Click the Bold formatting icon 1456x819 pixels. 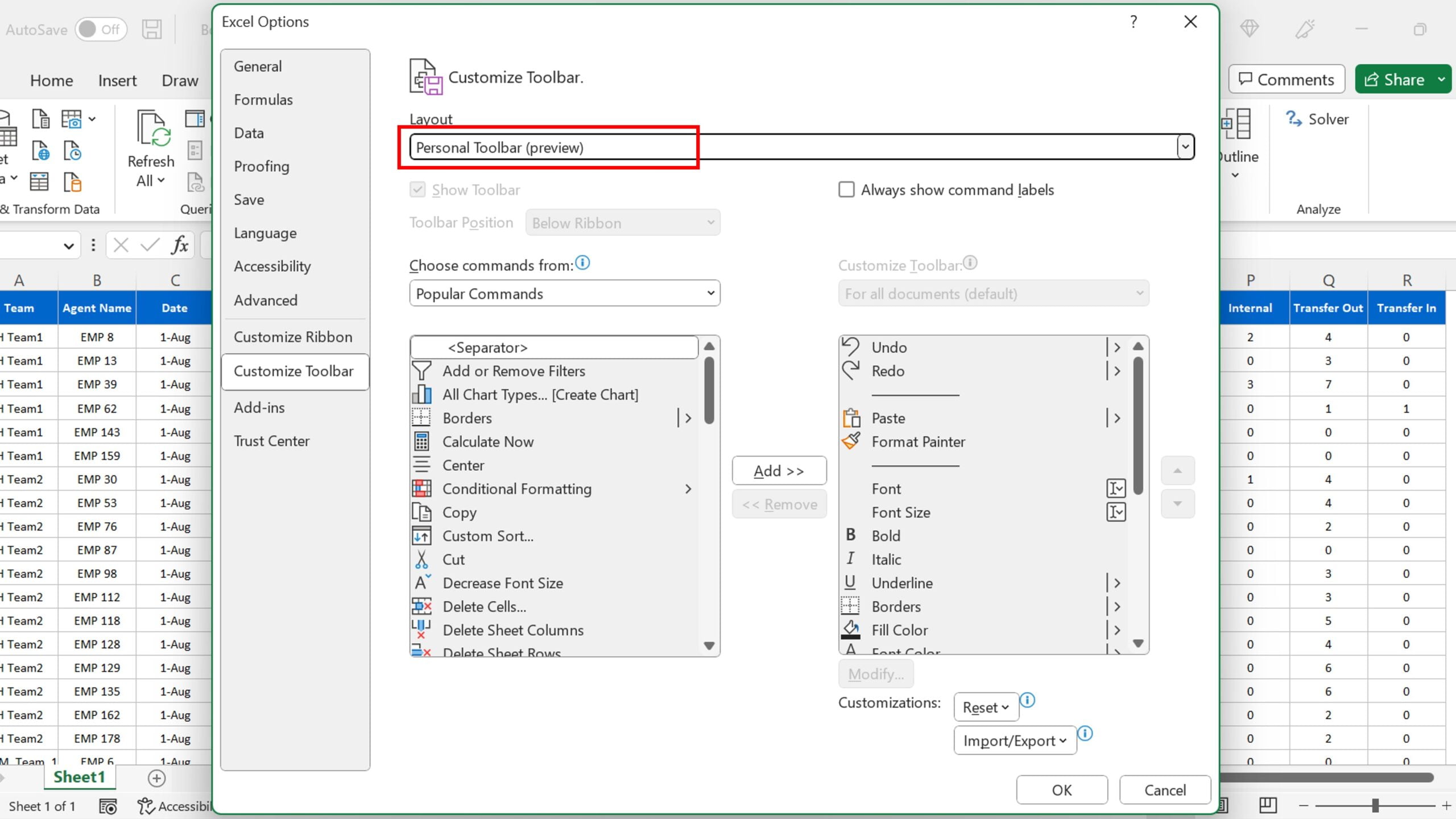click(850, 534)
